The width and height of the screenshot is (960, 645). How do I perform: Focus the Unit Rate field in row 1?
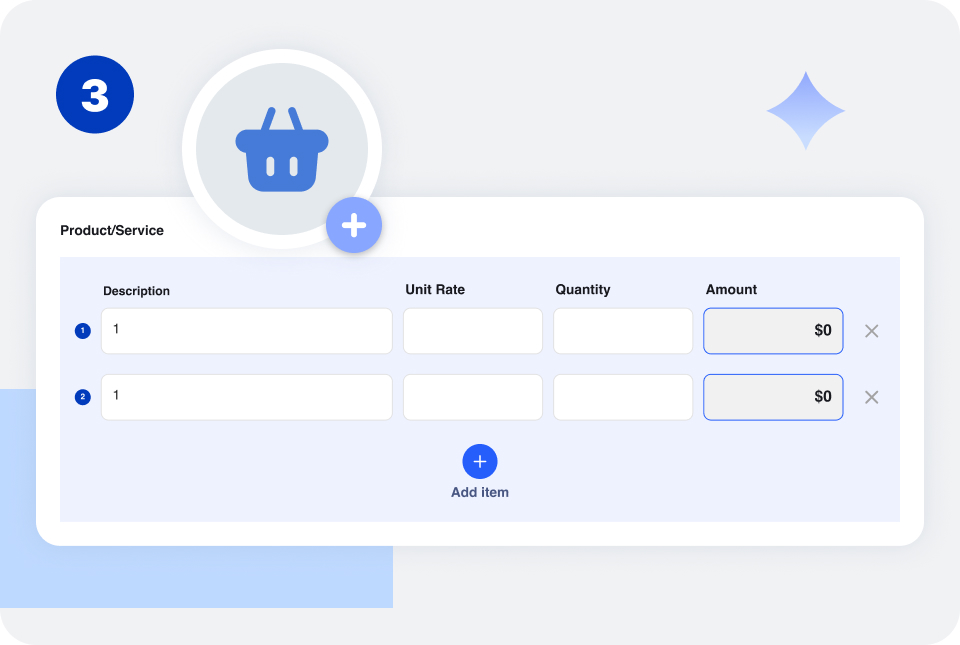(x=473, y=331)
